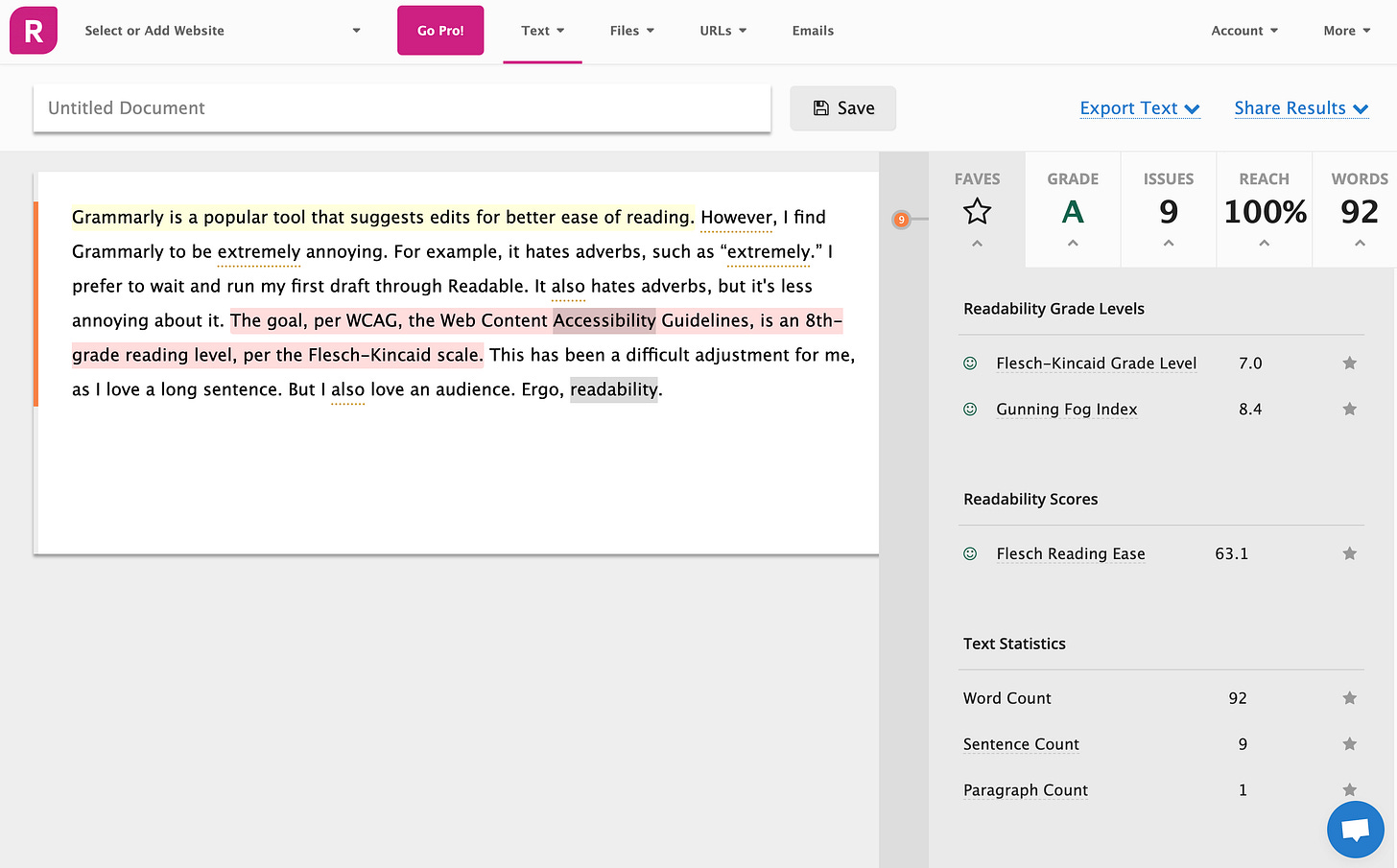
Task: Click the Readable R logo
Action: click(x=34, y=31)
